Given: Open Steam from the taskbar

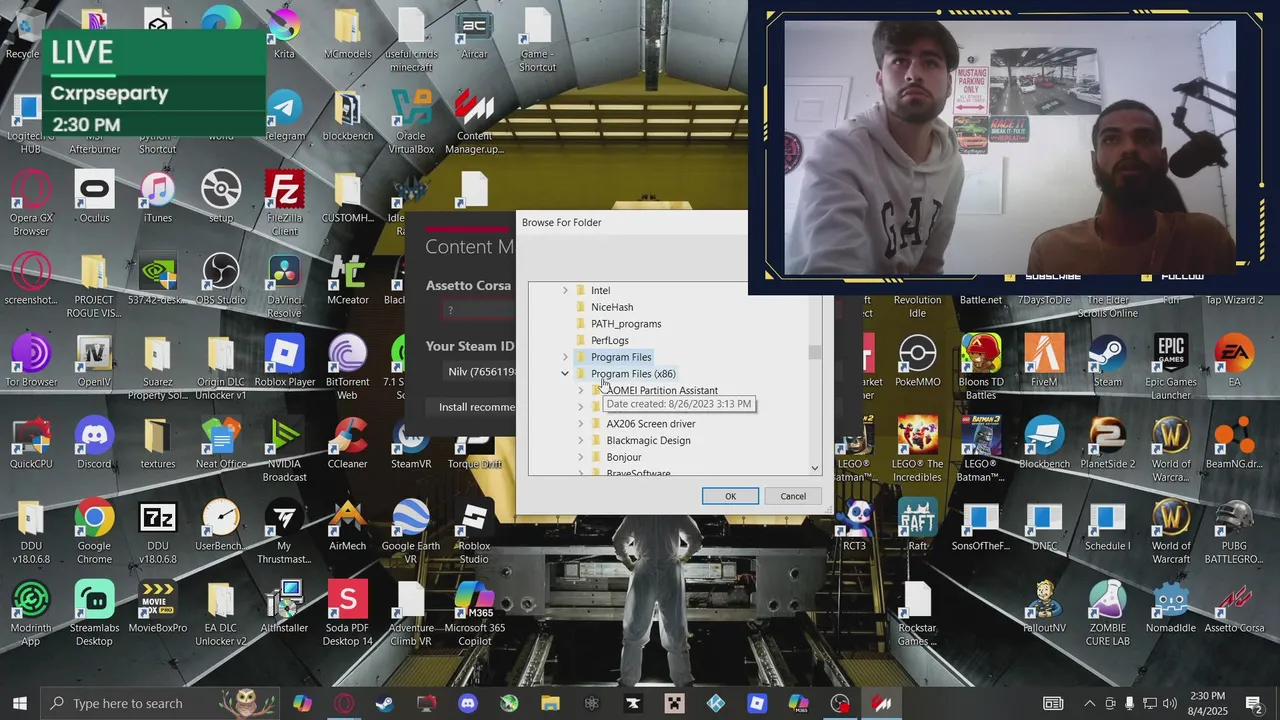Looking at the screenshot, I should pyautogui.click(x=385, y=703).
